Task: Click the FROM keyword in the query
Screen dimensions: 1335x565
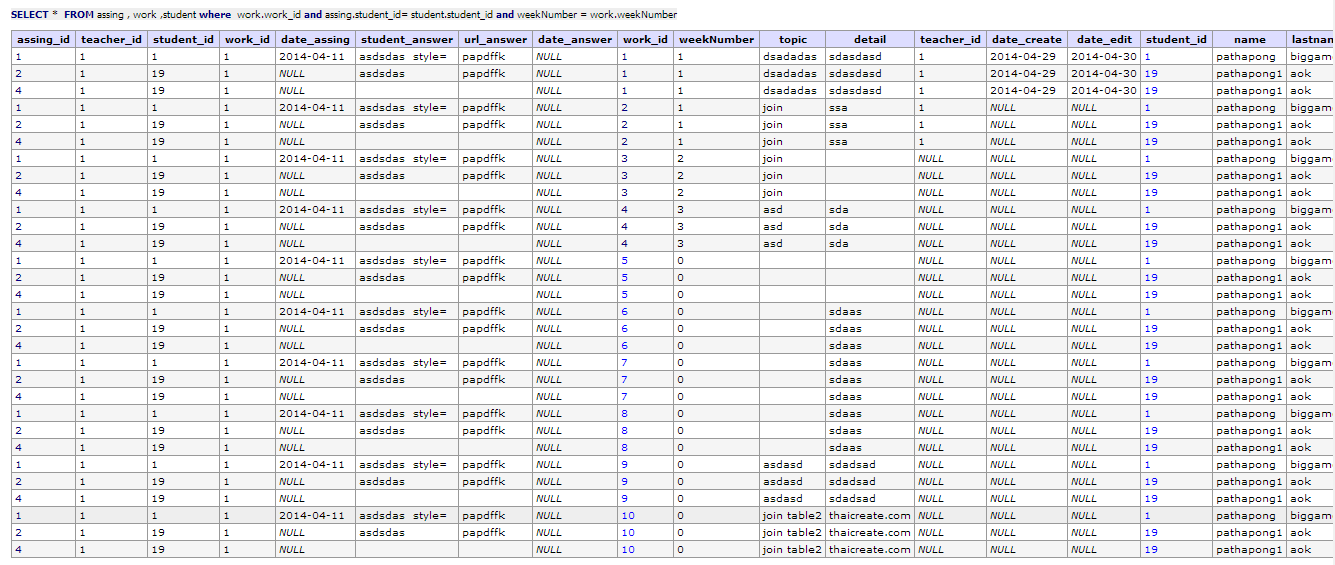Action: click(x=79, y=15)
